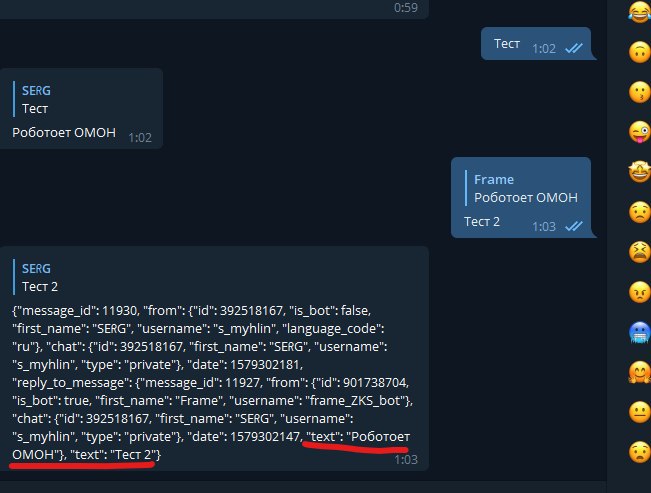Viewport: 651px width, 493px height.
Task: Insert the anguished face emoji at bottom
Action: (x=640, y=452)
